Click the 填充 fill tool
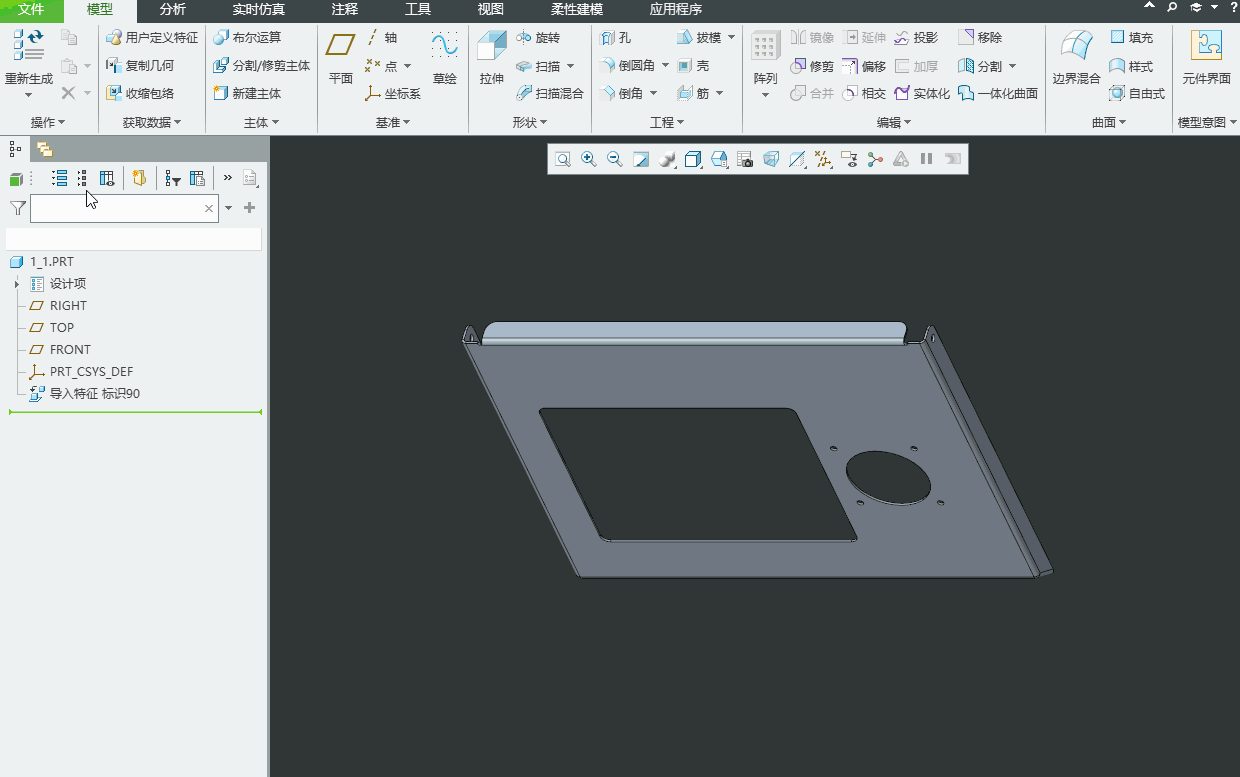The image size is (1240, 777). (x=1131, y=38)
